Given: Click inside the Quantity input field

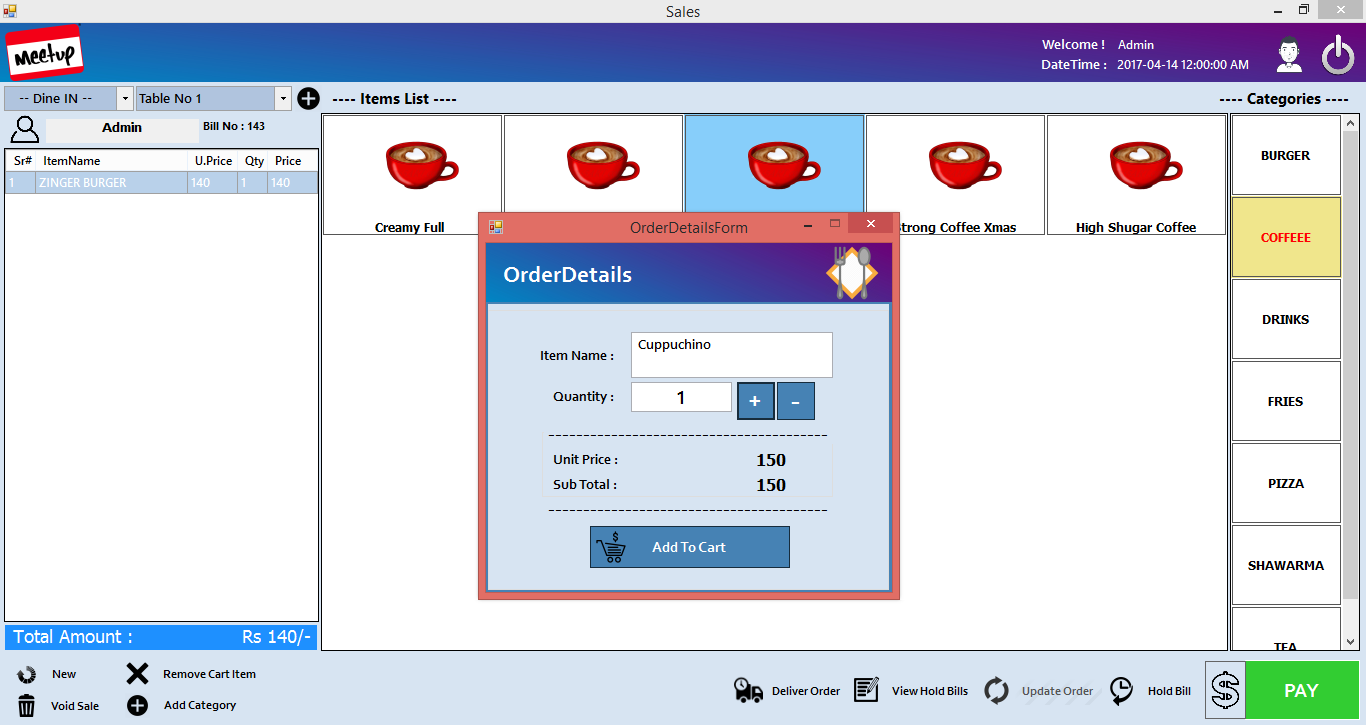Looking at the screenshot, I should [681, 397].
